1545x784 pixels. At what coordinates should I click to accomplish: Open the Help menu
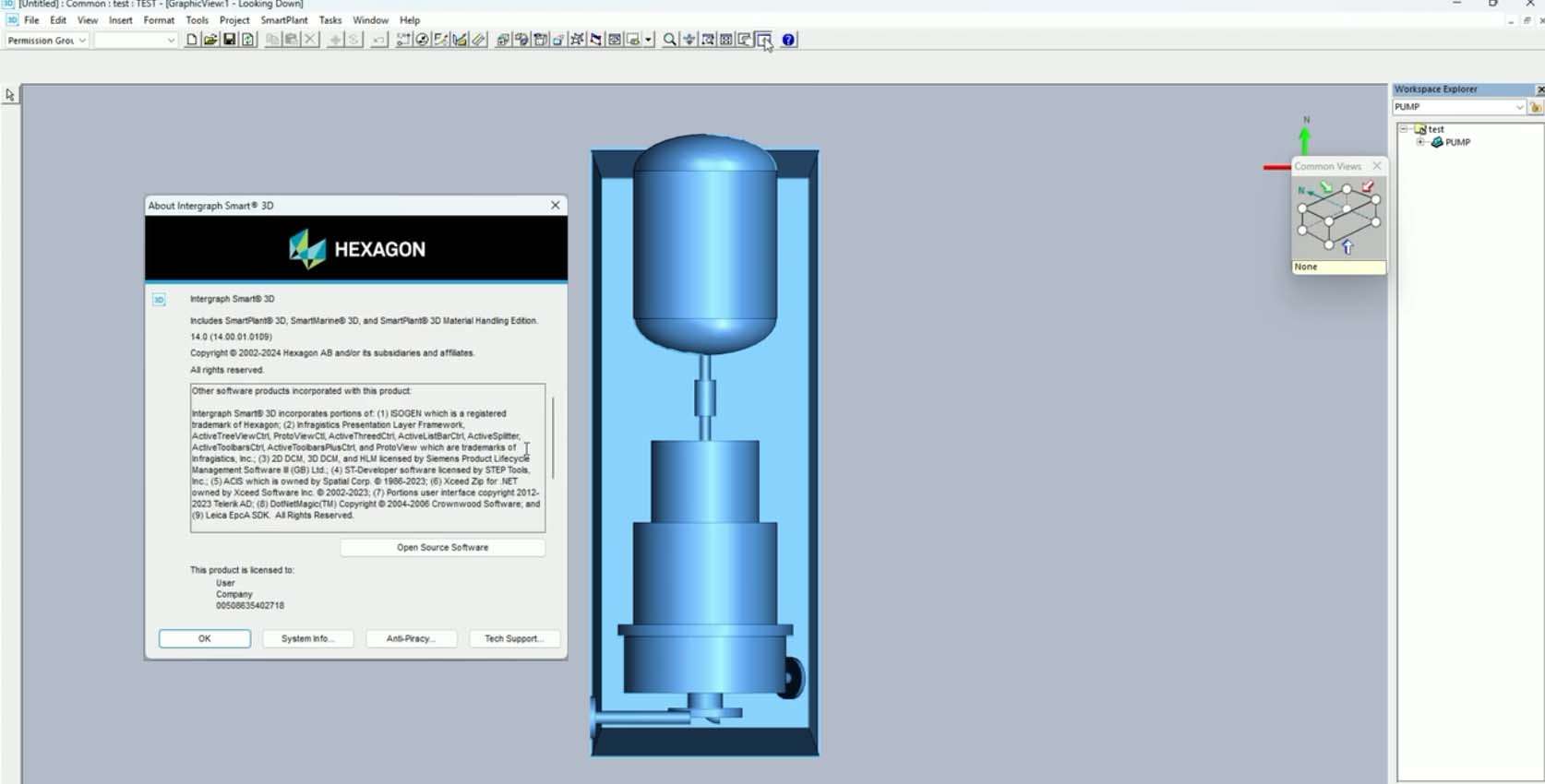(410, 20)
